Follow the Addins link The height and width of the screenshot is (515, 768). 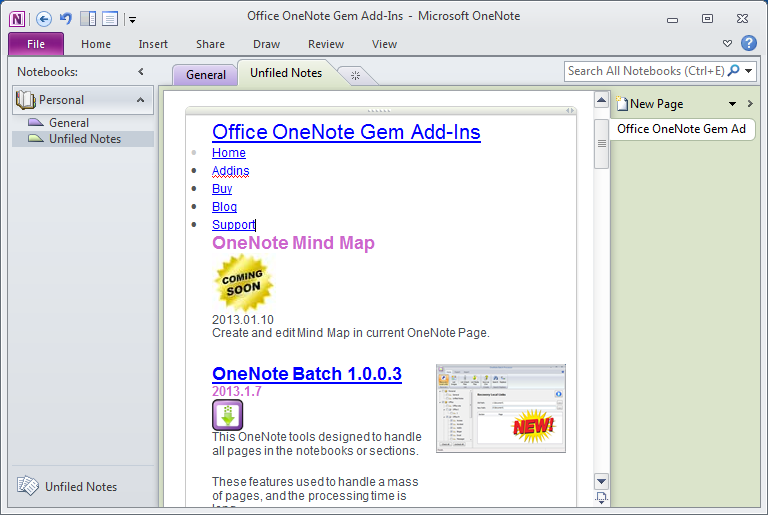click(x=231, y=171)
